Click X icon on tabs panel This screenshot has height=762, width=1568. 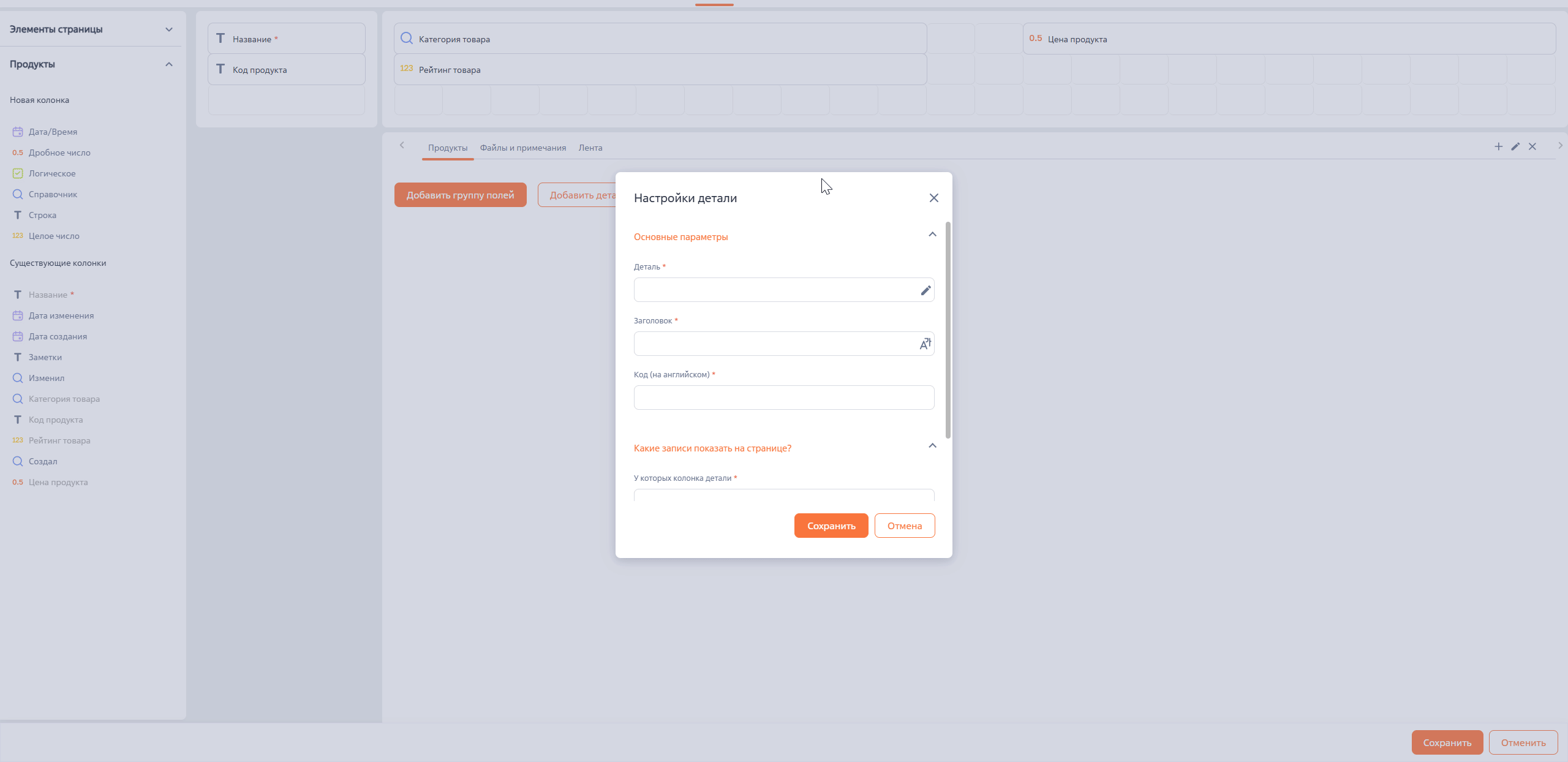pyautogui.click(x=1532, y=146)
